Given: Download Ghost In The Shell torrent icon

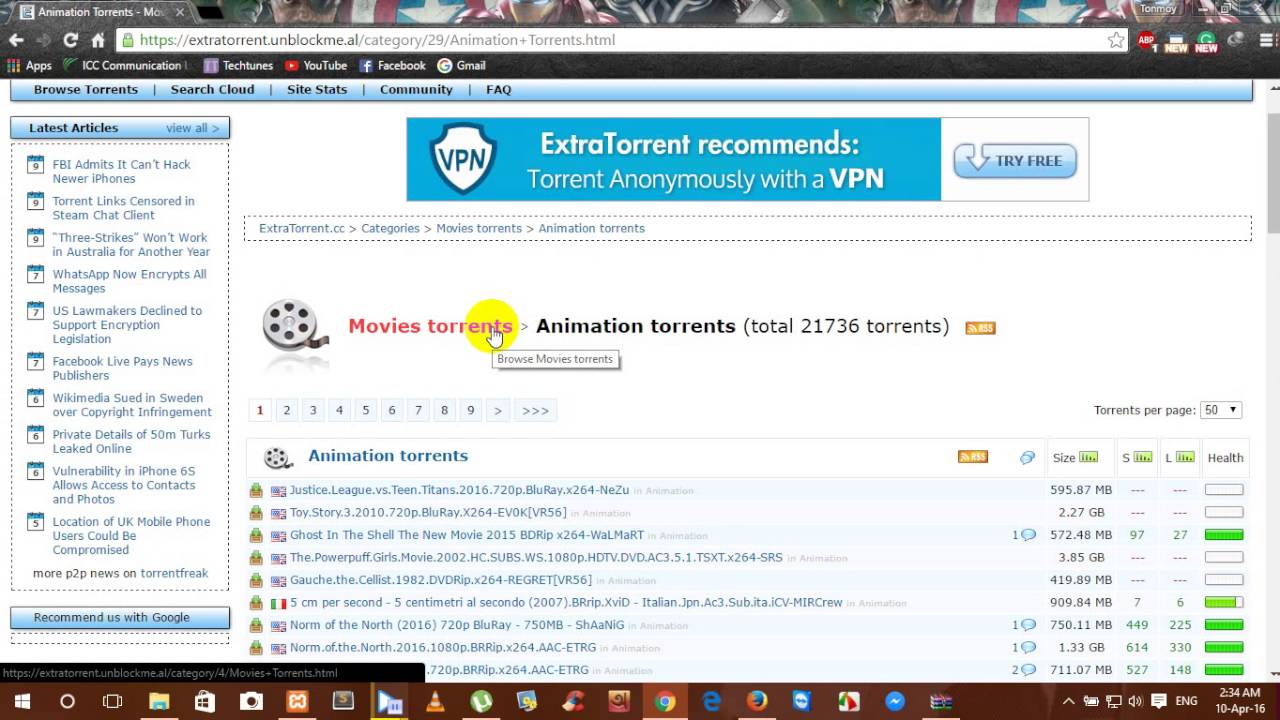Looking at the screenshot, I should [256, 535].
